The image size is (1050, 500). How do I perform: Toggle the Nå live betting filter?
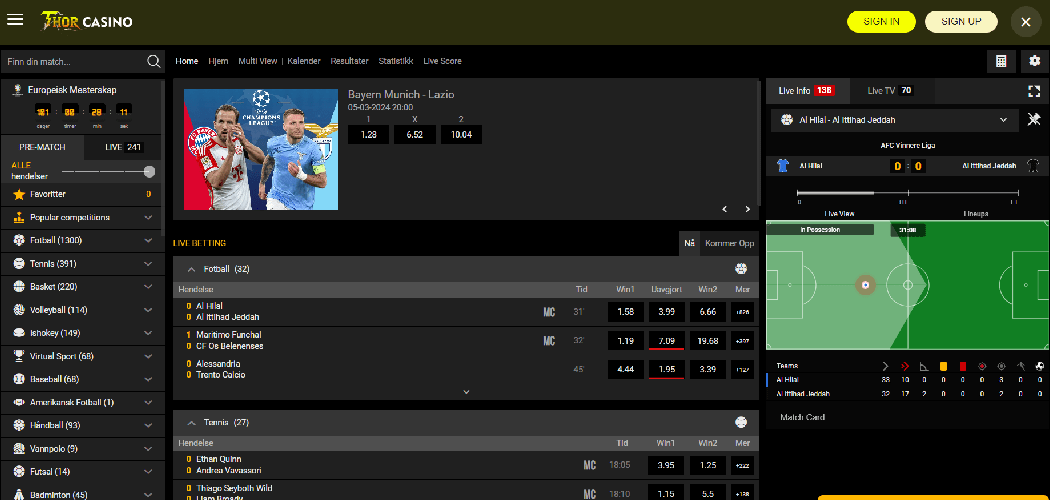click(x=689, y=243)
